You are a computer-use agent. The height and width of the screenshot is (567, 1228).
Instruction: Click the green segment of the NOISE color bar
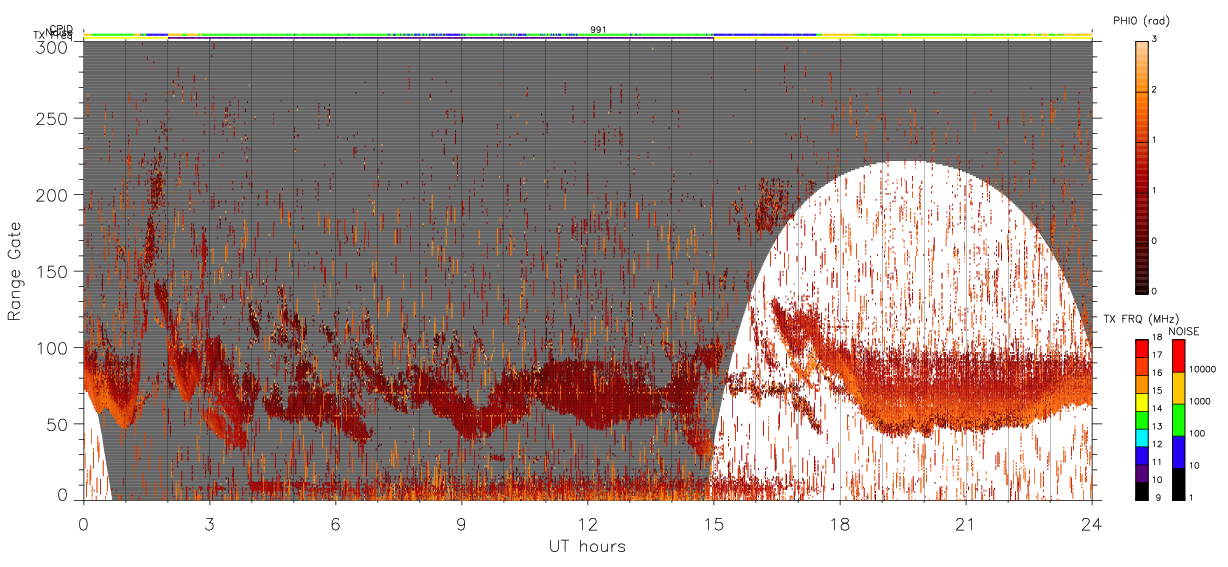(1179, 420)
